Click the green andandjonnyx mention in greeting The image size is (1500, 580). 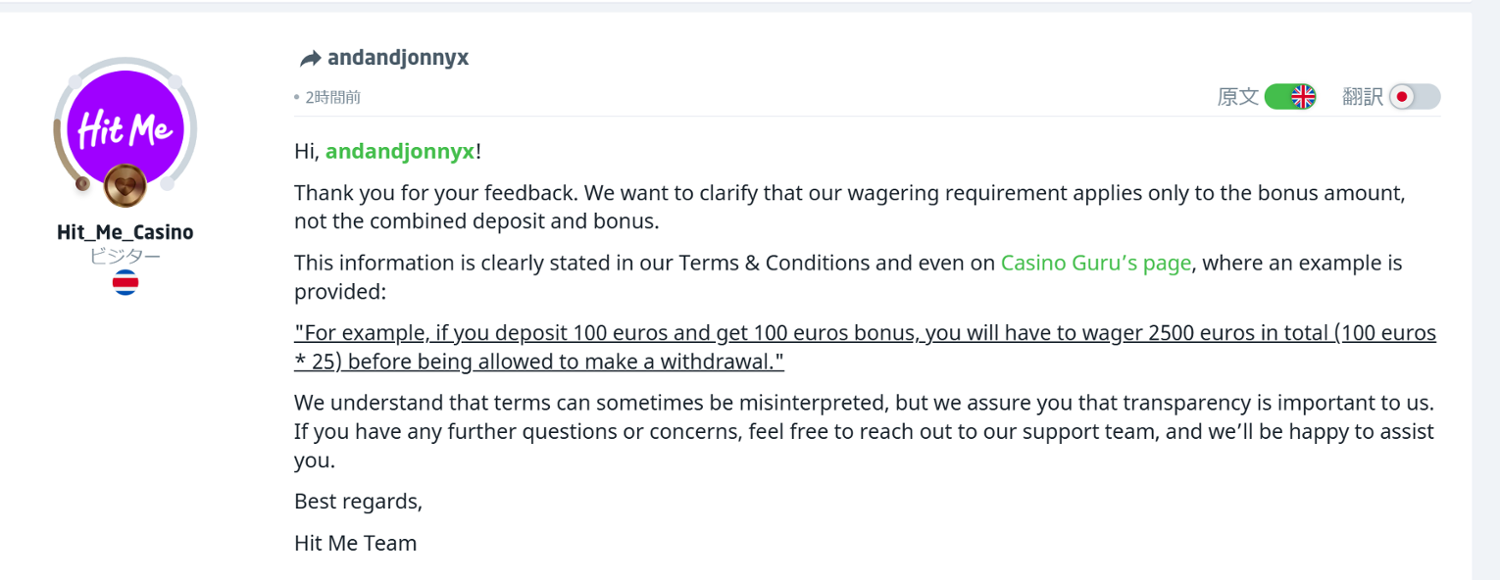pos(400,151)
